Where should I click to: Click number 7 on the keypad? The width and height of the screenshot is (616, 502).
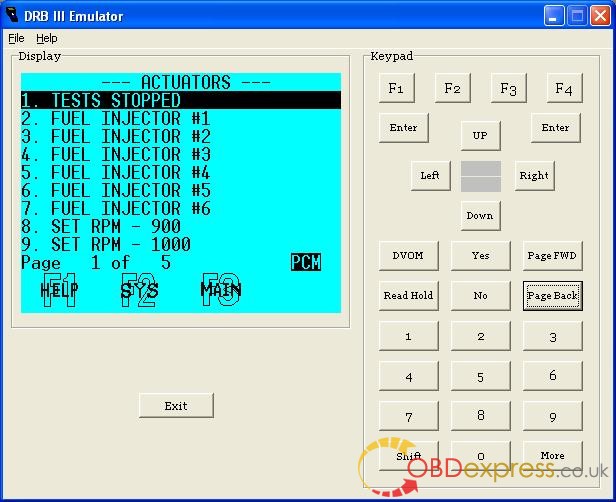[409, 416]
